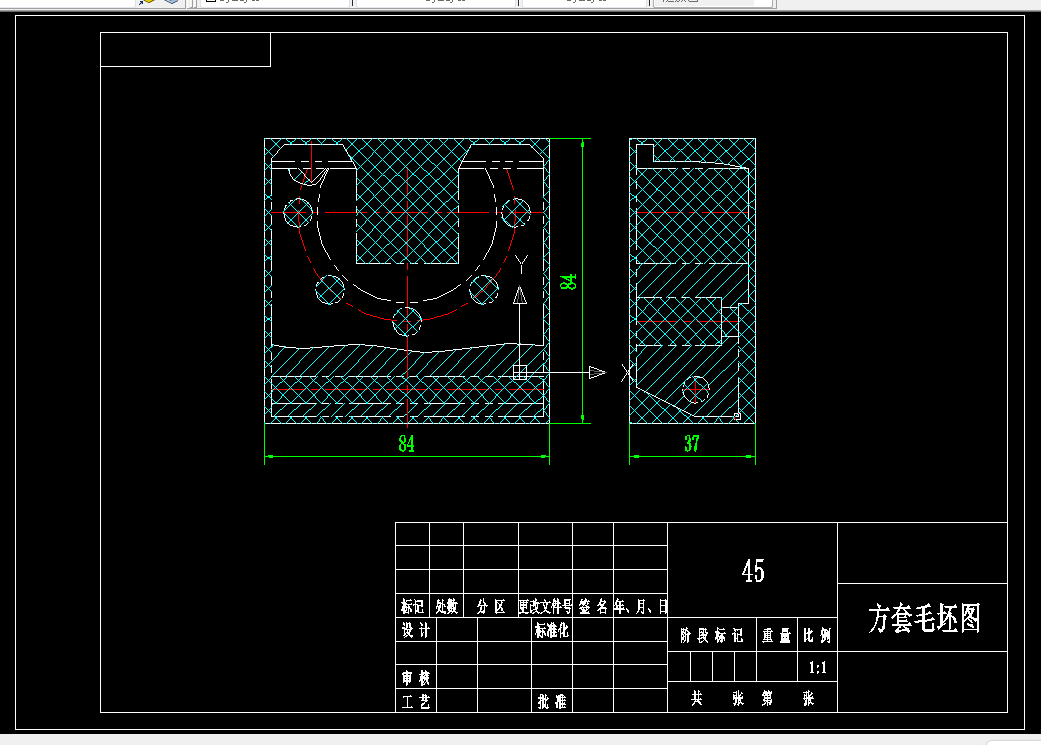Image resolution: width=1041 pixels, height=745 pixels.
Task: Click the 标记 header cell
Action: pos(412,606)
